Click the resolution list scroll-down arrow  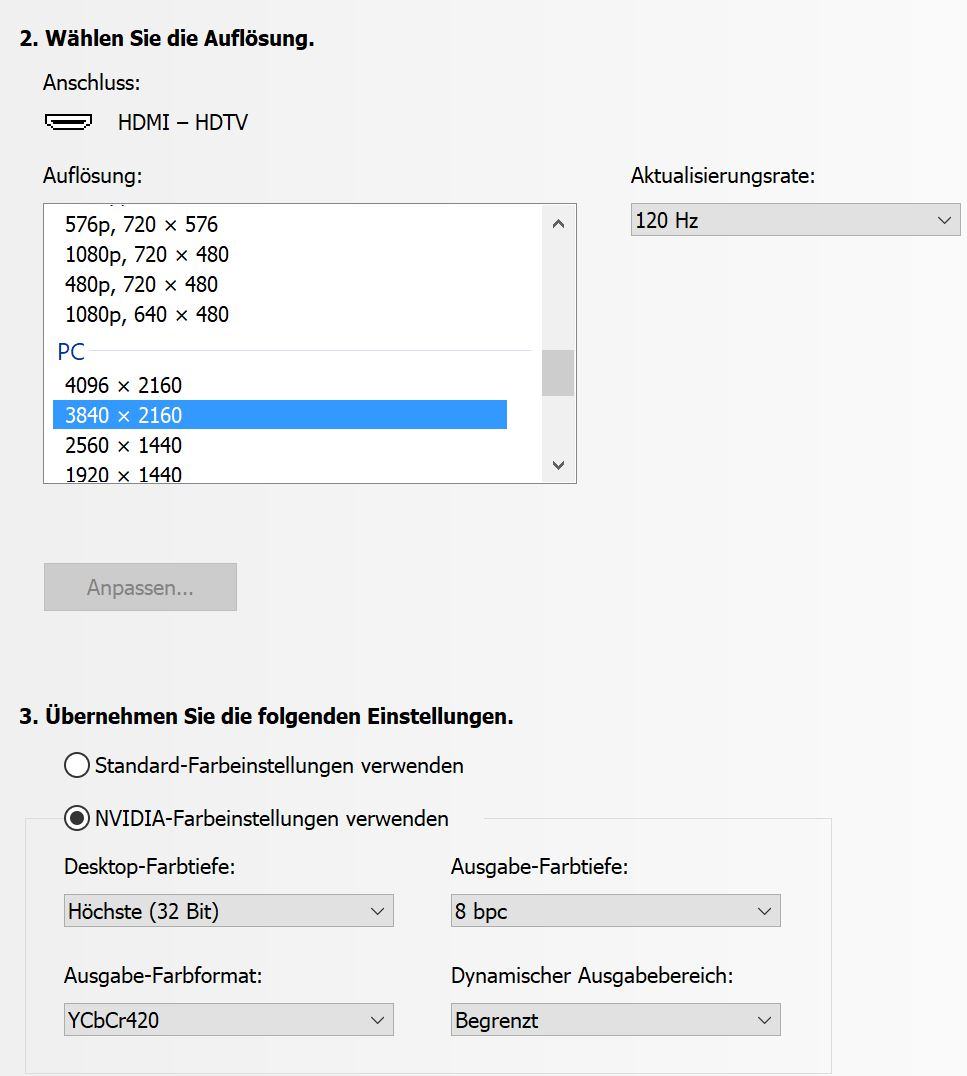(x=558, y=465)
